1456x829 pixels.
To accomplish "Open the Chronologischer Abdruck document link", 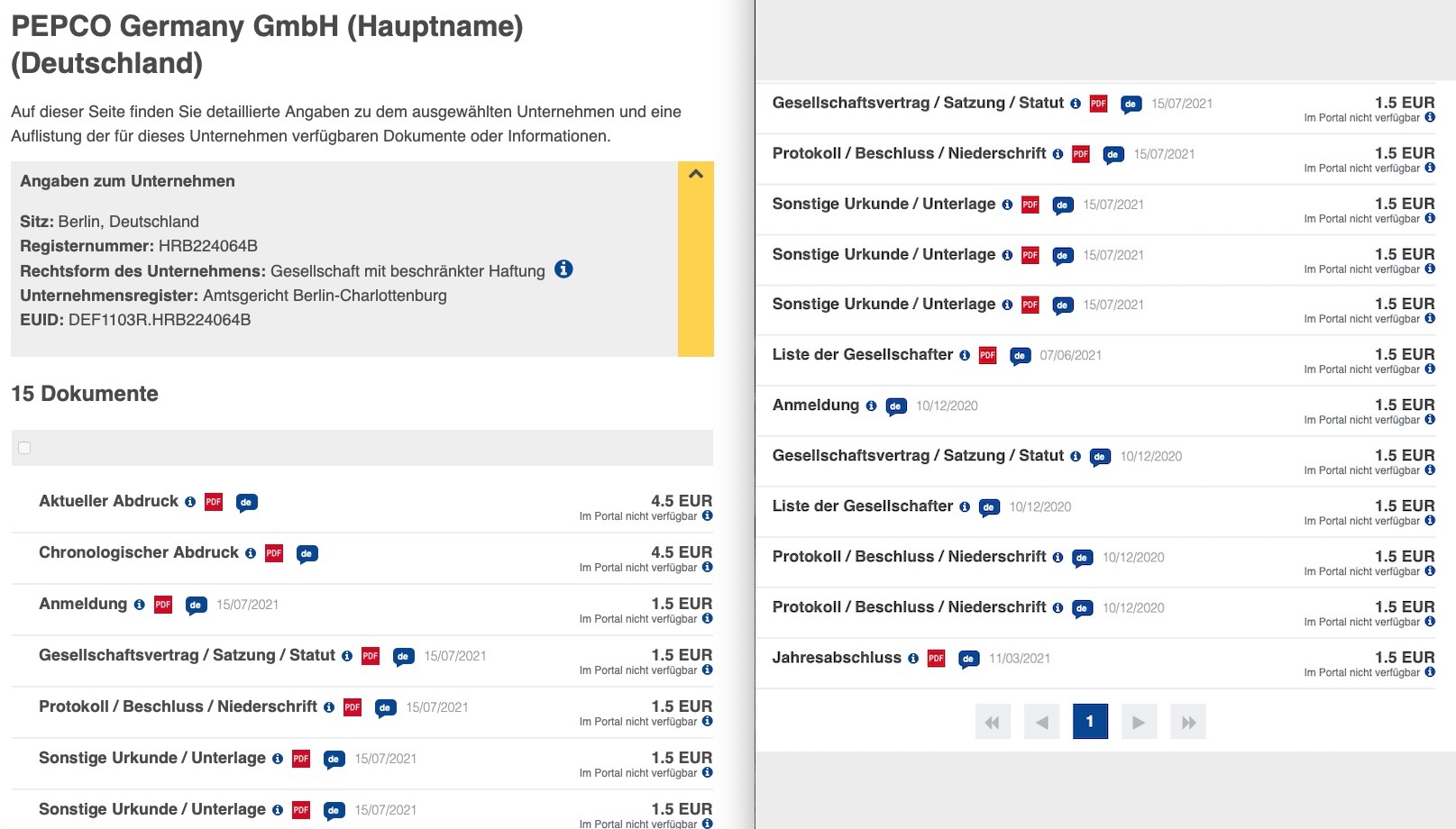I will [139, 552].
